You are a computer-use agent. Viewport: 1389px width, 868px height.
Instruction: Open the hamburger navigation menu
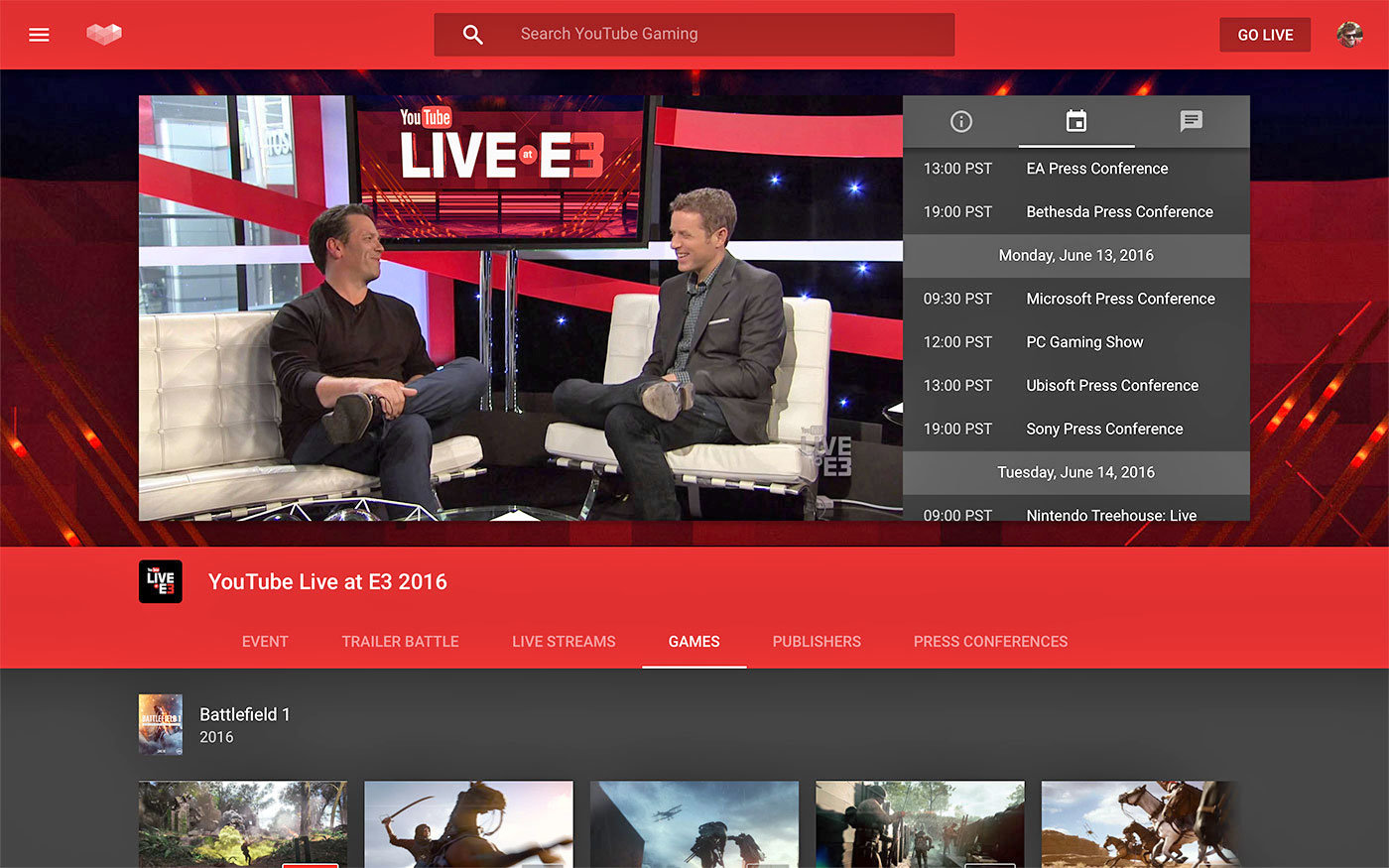point(39,35)
